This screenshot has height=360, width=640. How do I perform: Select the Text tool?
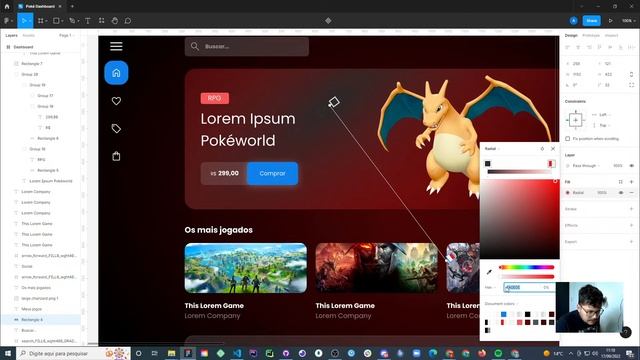88,20
